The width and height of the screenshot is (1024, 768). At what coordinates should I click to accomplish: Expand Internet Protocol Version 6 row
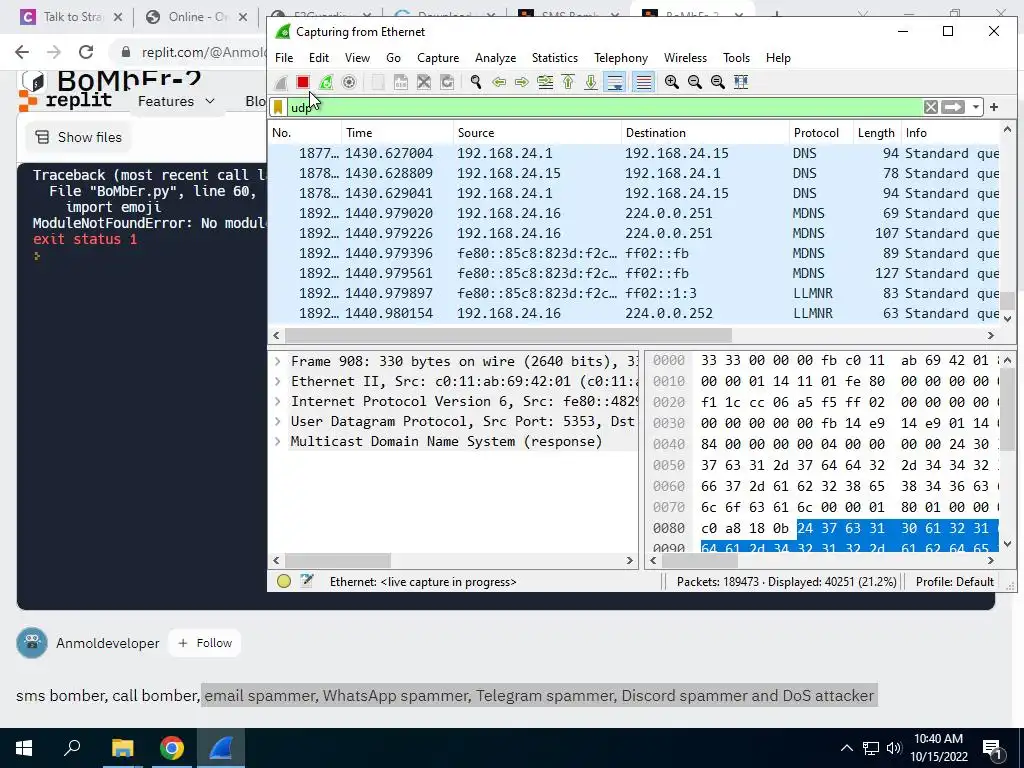[278, 402]
